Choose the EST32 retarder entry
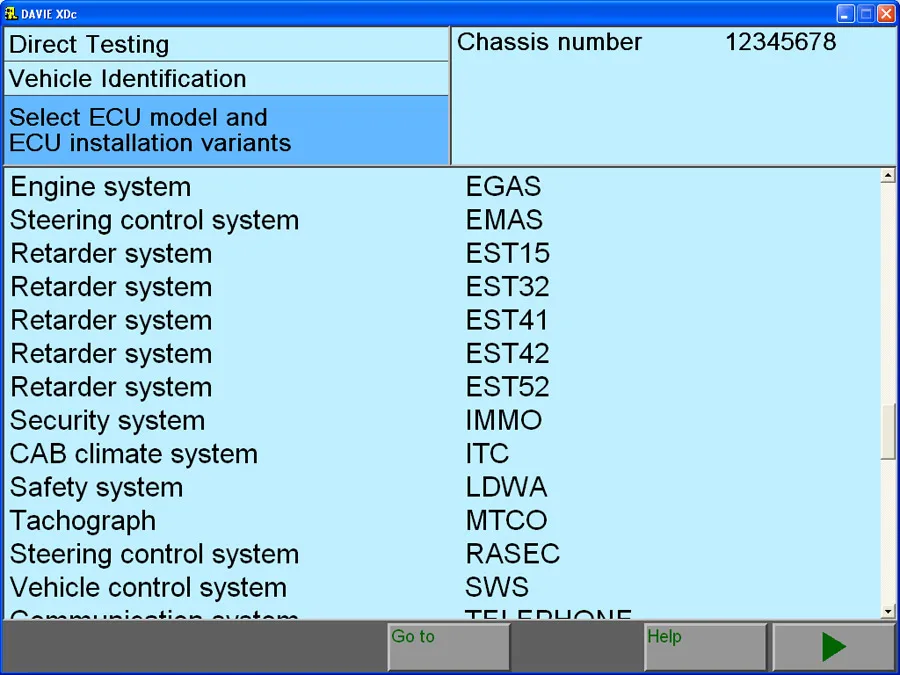The image size is (900, 675). 507,286
